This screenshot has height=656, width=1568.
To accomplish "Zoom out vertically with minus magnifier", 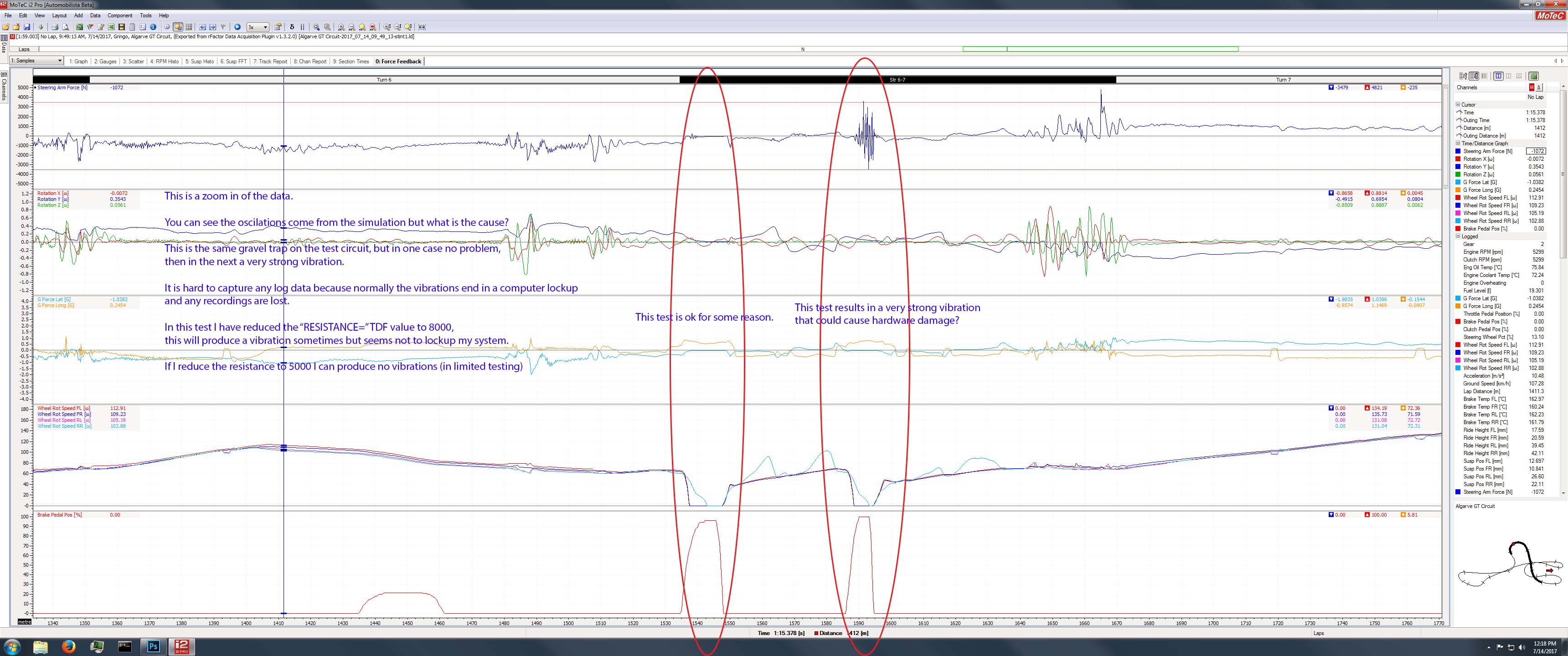I will coord(397,27).
